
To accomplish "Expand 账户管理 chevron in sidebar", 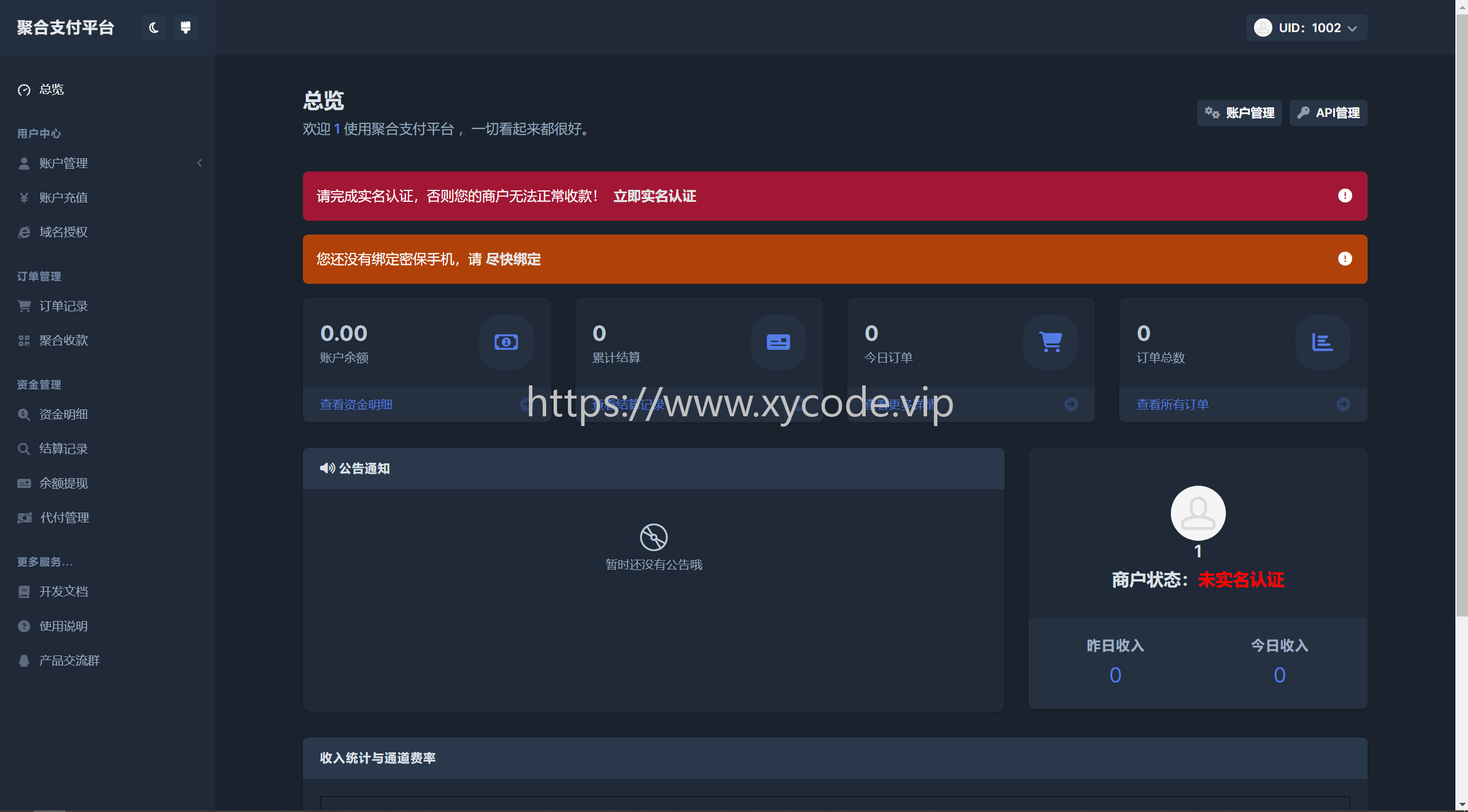I will pyautogui.click(x=200, y=163).
